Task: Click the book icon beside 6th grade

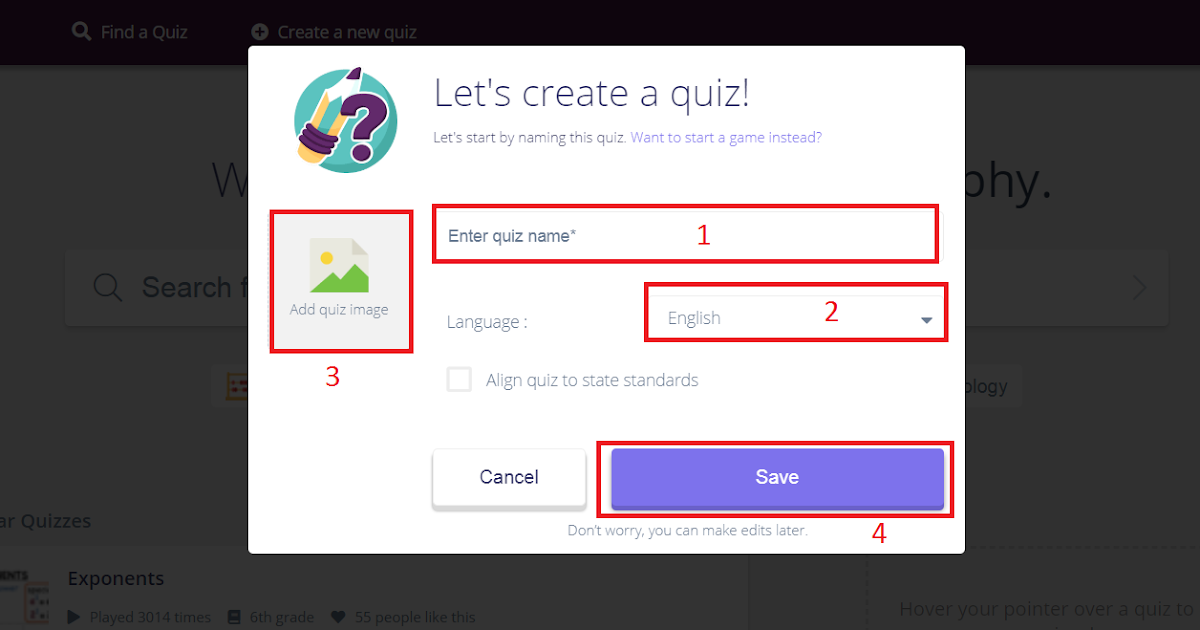Action: pos(234,617)
